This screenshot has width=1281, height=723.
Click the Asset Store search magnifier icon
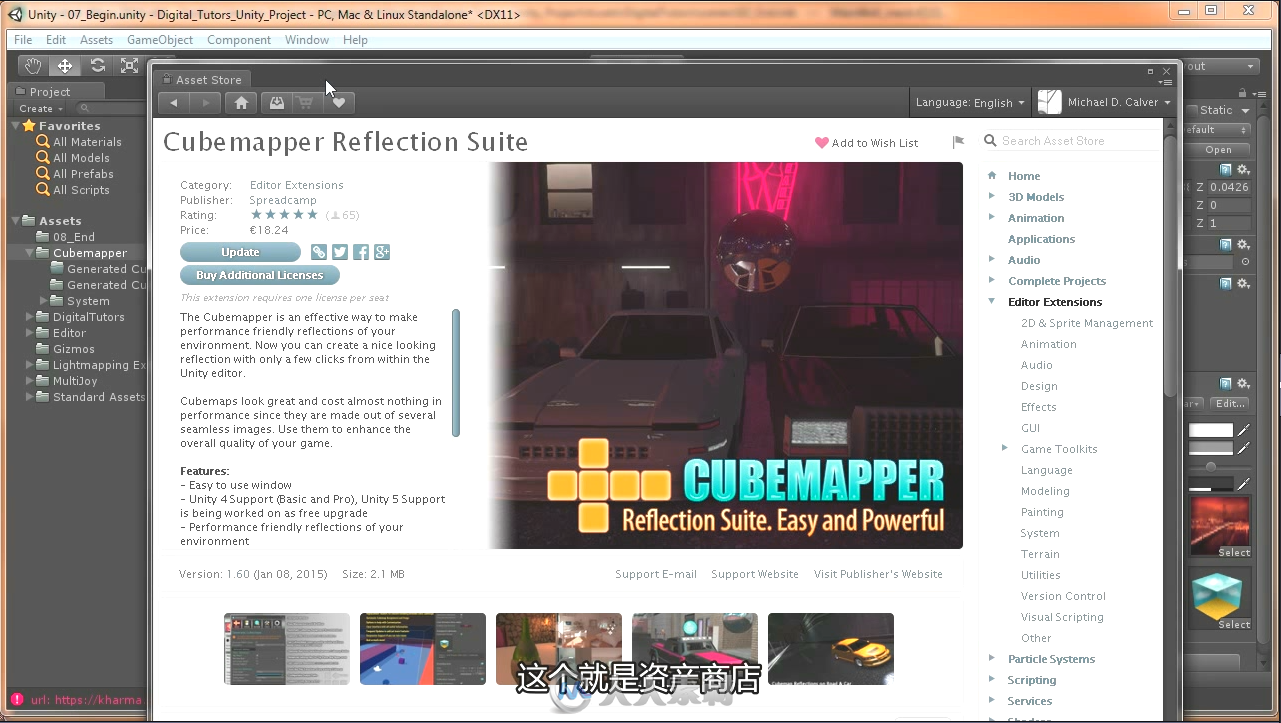coord(990,141)
